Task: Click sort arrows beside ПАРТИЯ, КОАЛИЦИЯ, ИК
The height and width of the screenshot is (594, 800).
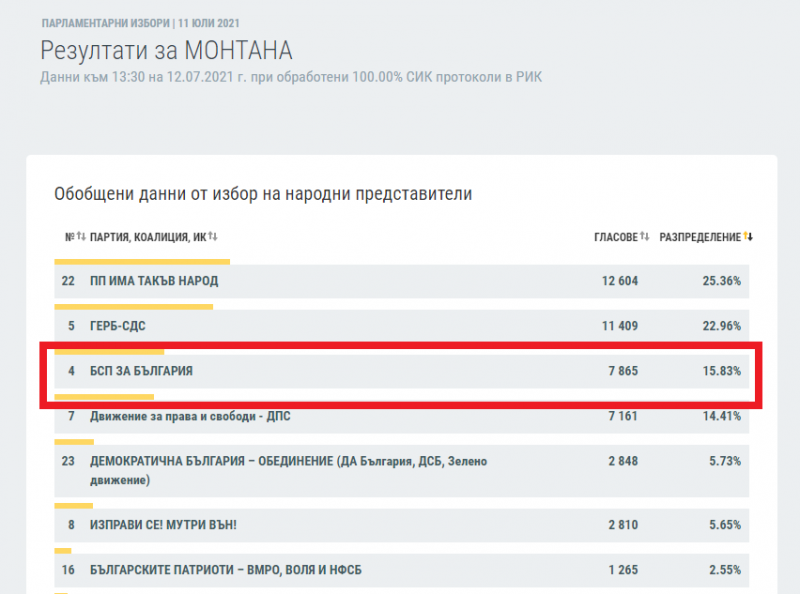Action: click(x=213, y=237)
